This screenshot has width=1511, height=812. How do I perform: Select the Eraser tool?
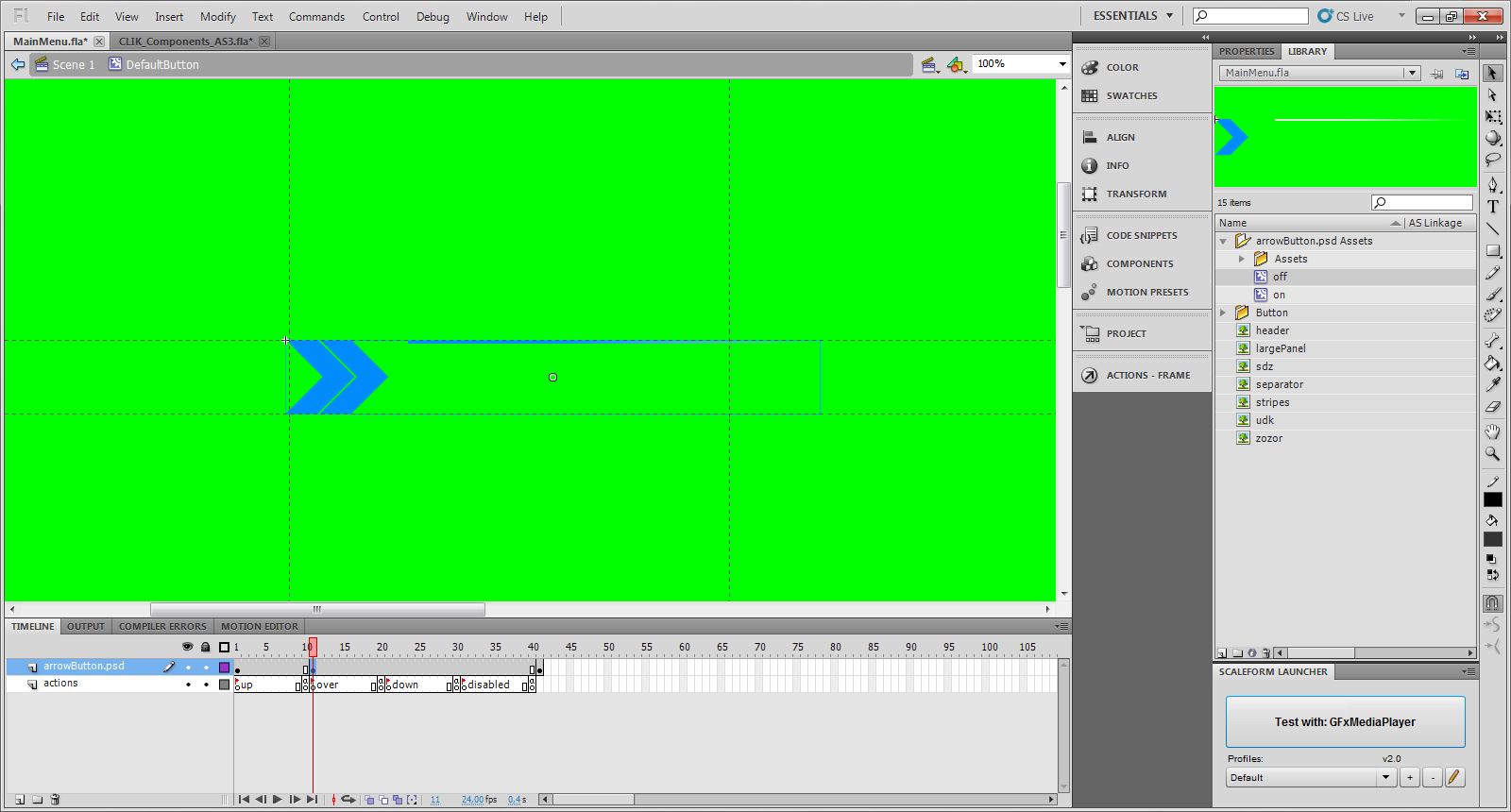(x=1493, y=407)
